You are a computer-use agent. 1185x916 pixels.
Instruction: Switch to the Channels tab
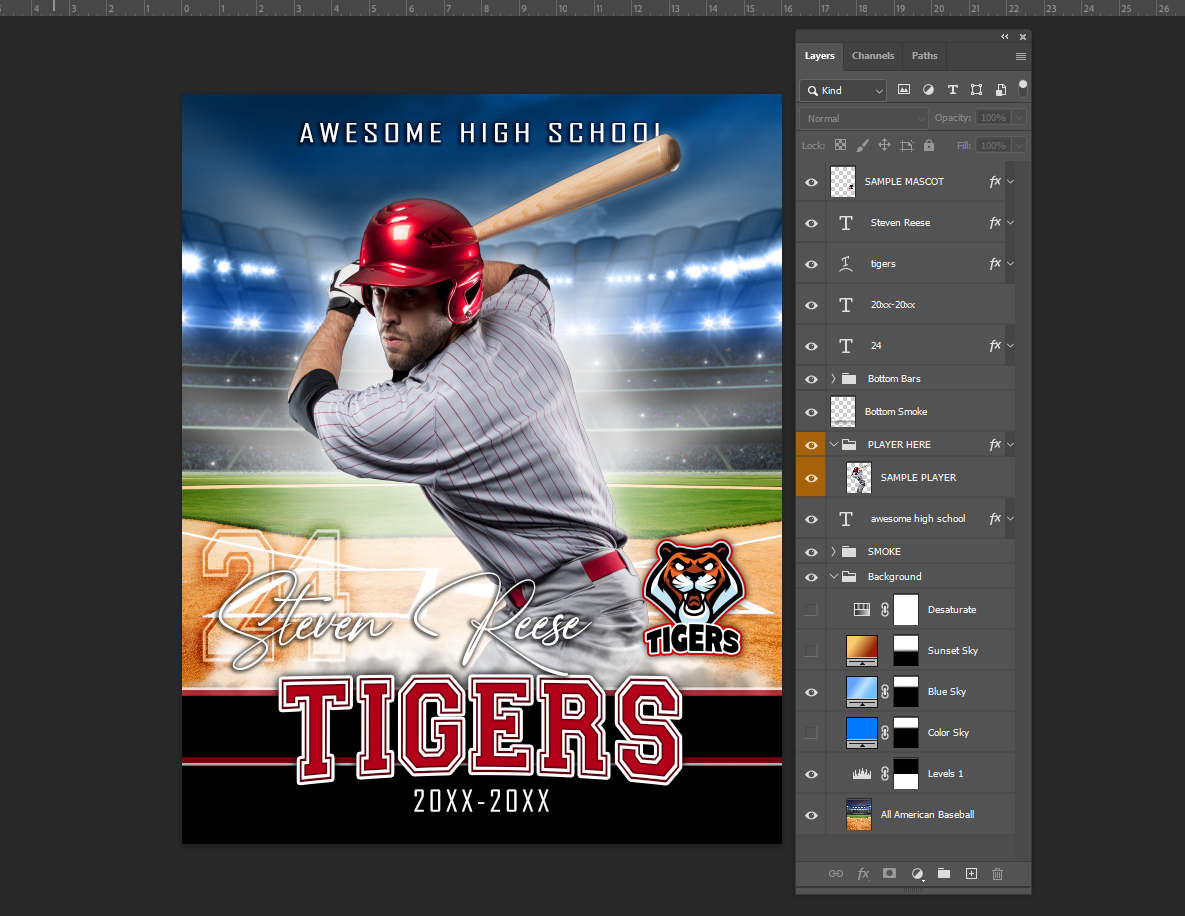[873, 56]
